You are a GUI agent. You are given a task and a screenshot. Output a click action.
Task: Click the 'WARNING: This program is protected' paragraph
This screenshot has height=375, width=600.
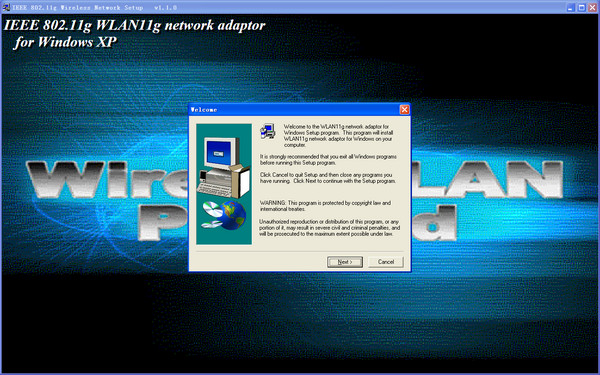325,206
